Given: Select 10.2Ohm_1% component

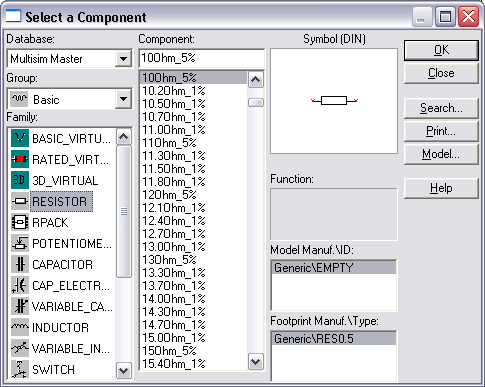Looking at the screenshot, I should (x=193, y=91).
